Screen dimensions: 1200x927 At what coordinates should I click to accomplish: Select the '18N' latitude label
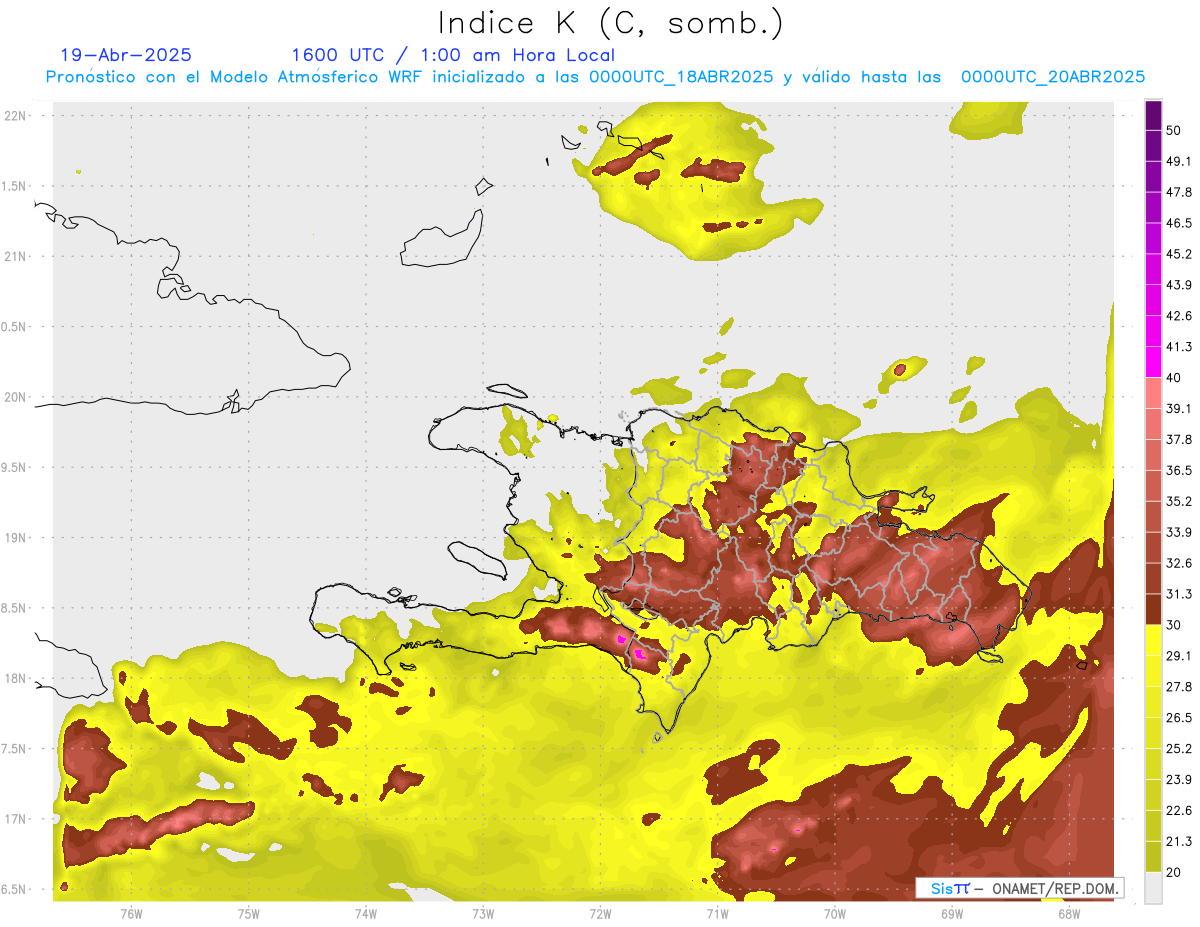[x=16, y=678]
